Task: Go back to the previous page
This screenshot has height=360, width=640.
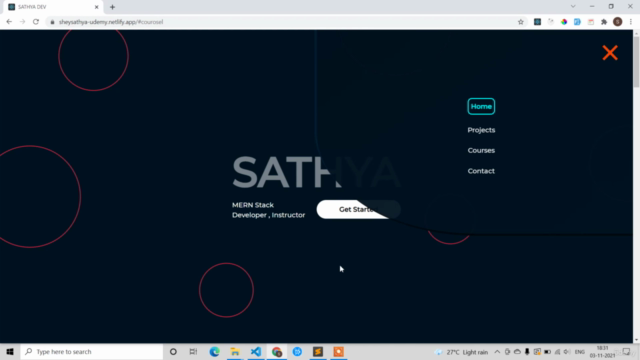Action: [9, 22]
